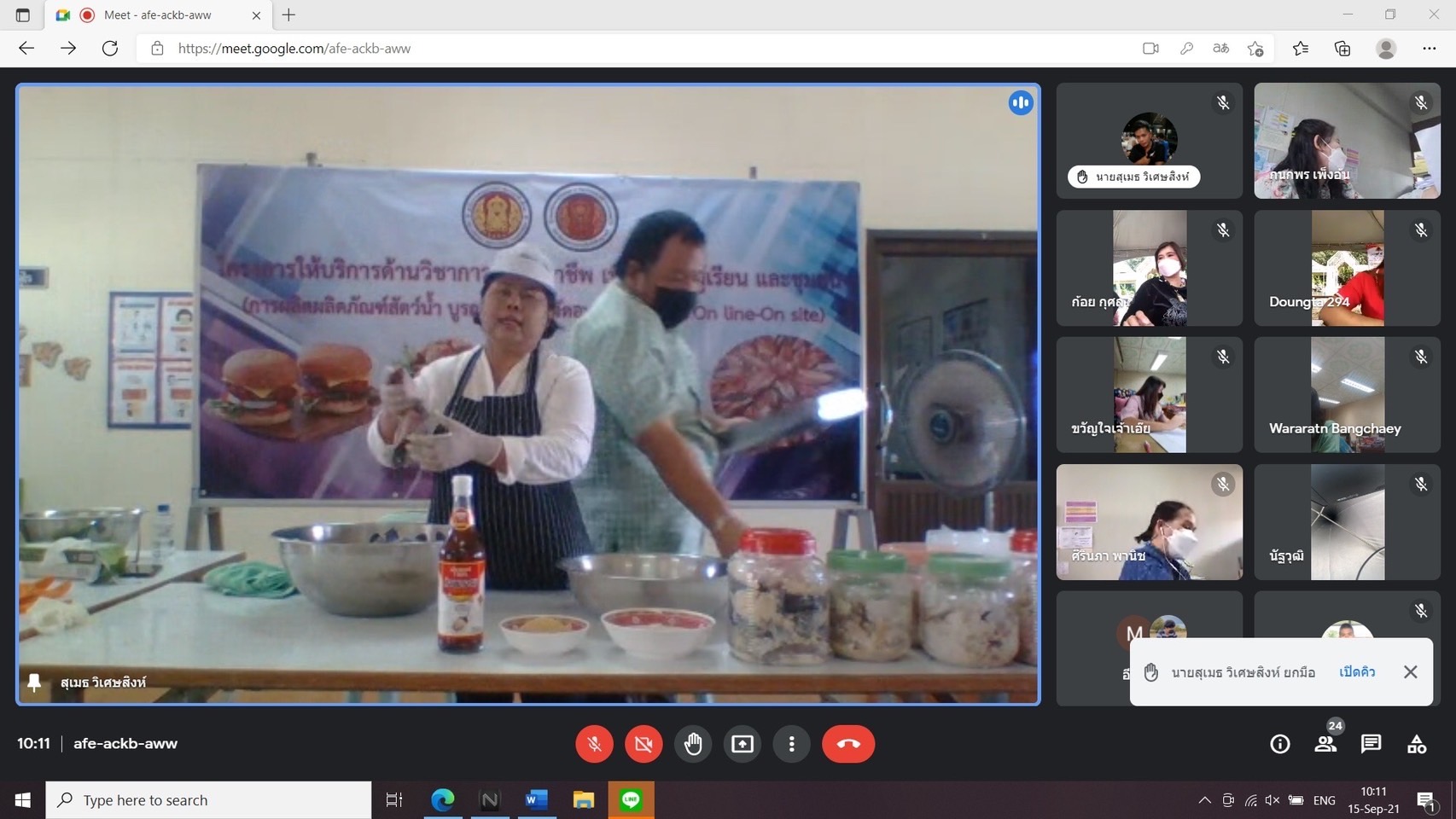Screen dimensions: 1456x819
Task: Toggle the raise hand button
Action: click(x=693, y=744)
